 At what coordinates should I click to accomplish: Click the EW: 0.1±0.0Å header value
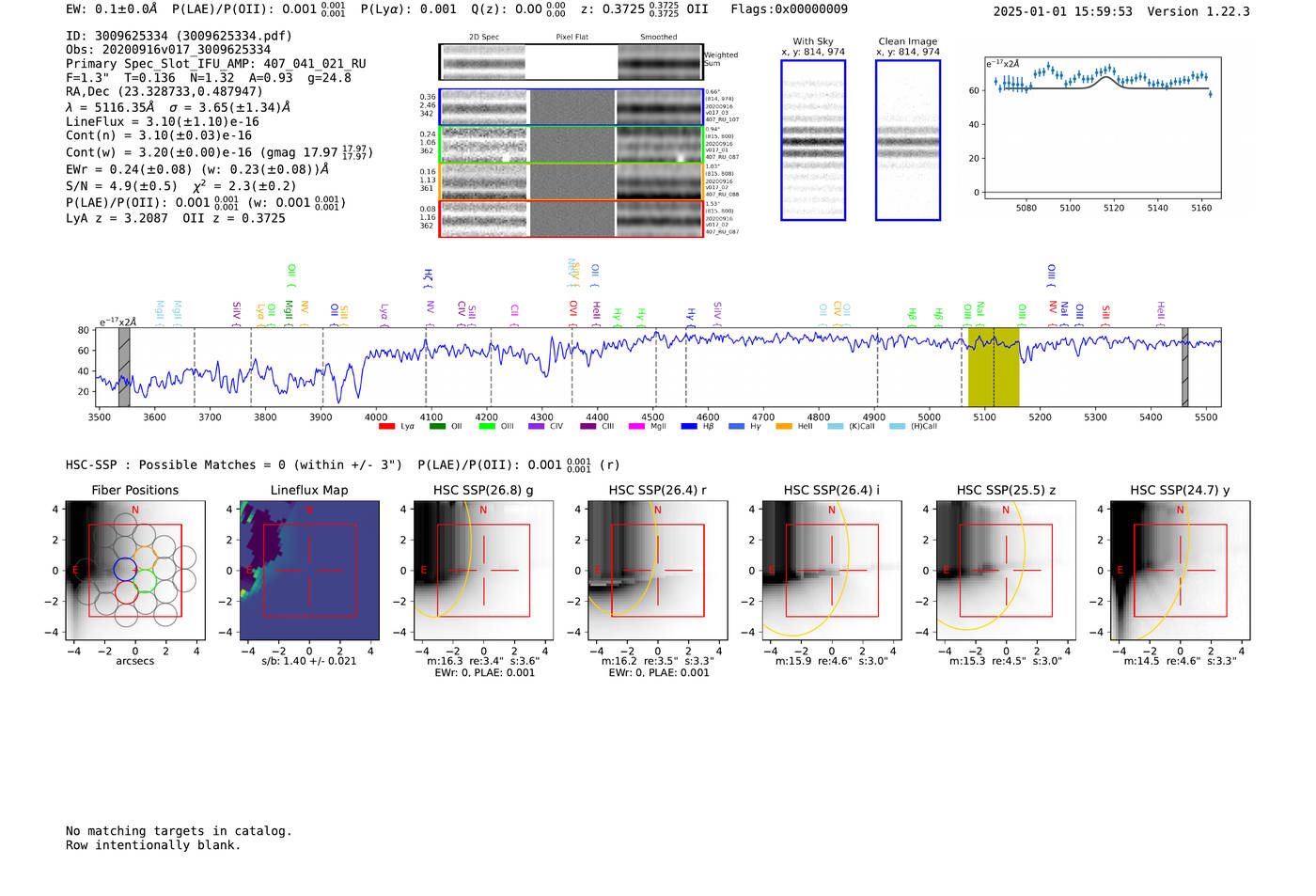tap(112, 9)
